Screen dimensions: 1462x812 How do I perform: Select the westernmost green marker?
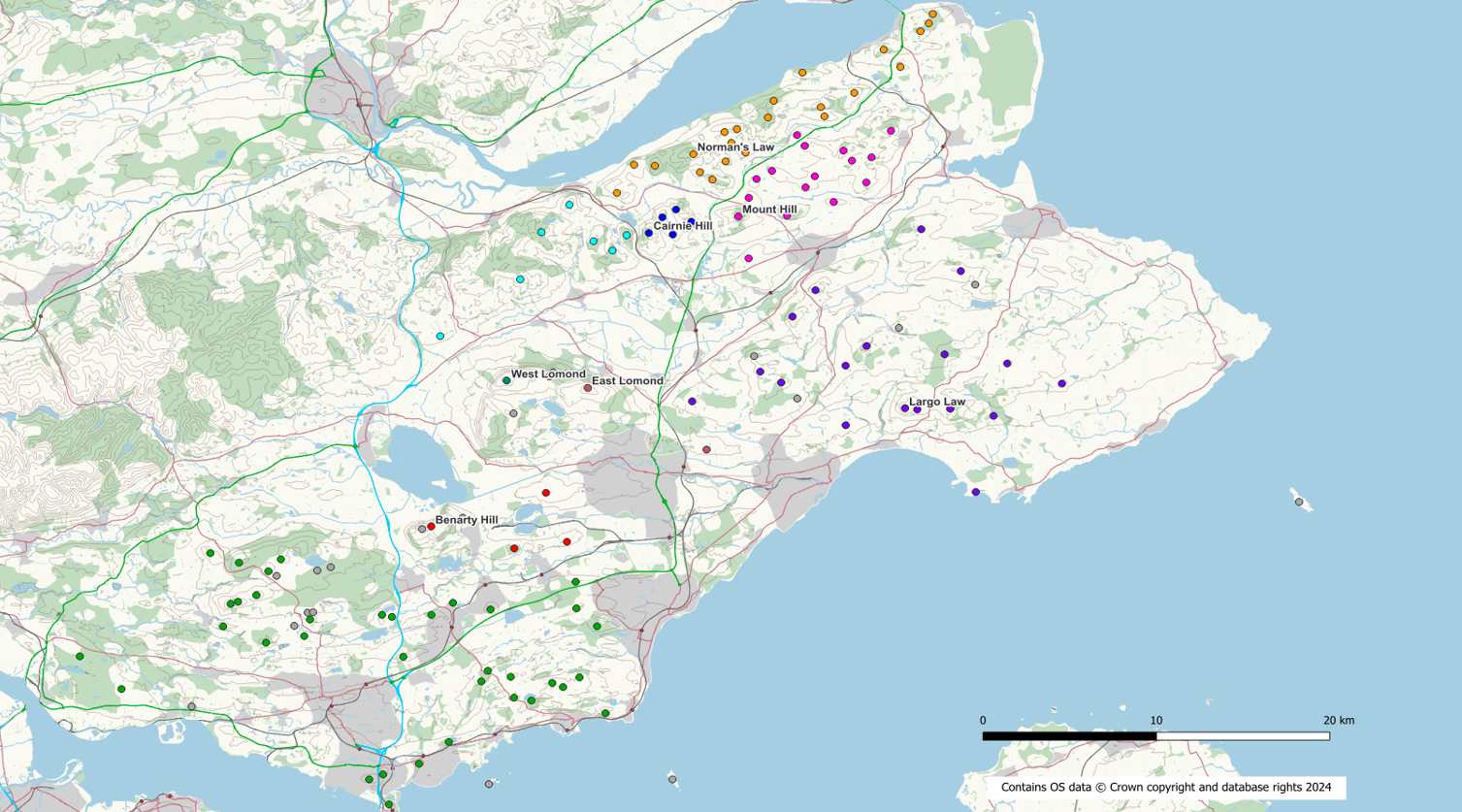coord(80,657)
